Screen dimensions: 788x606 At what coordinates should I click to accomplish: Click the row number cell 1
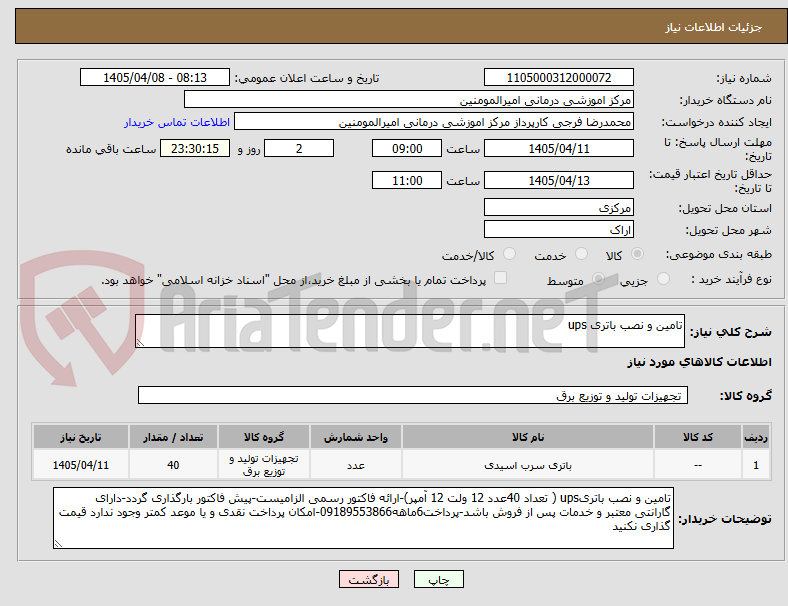pos(756,465)
